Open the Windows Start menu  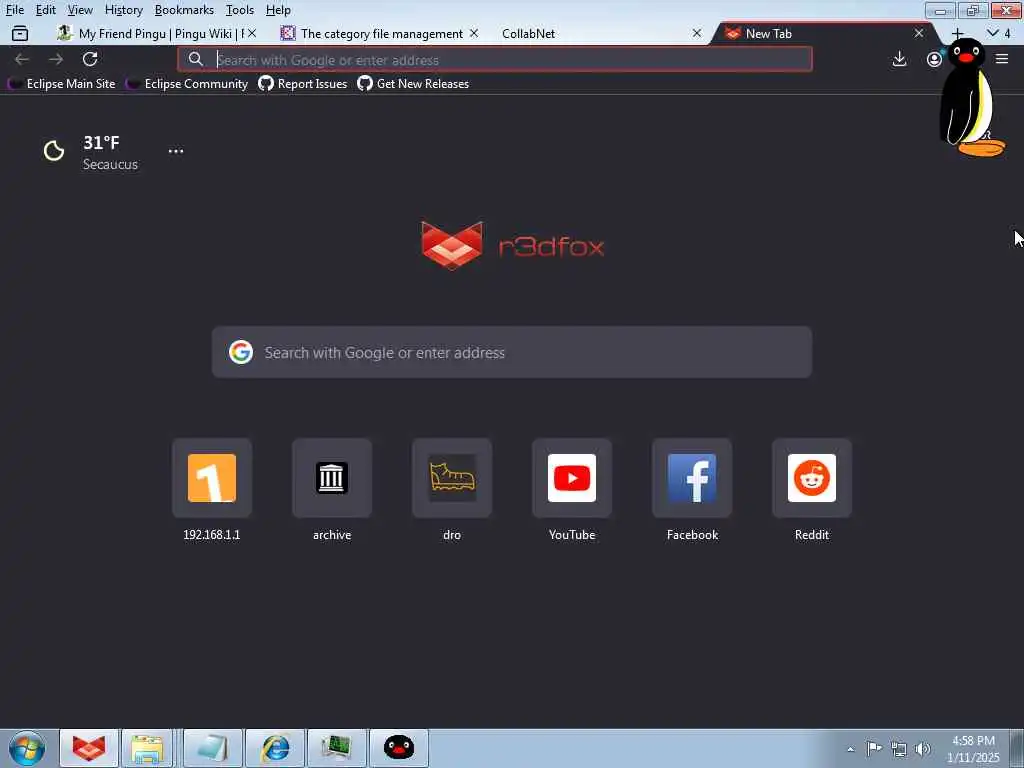pyautogui.click(x=27, y=748)
